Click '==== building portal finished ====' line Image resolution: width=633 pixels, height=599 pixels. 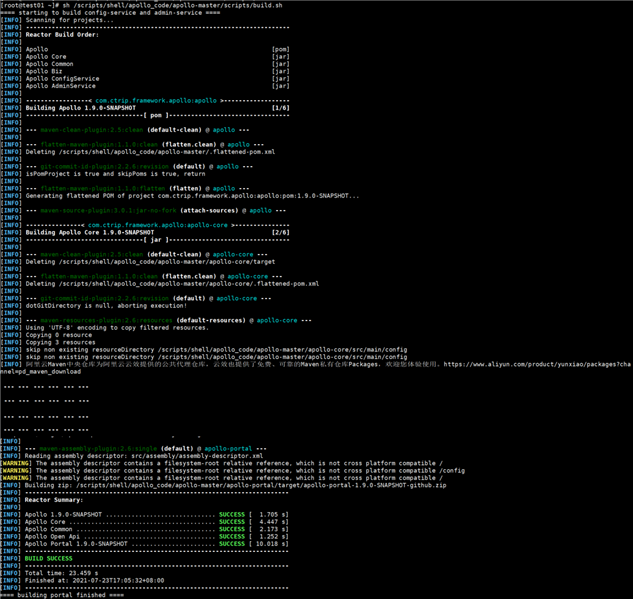point(62,595)
